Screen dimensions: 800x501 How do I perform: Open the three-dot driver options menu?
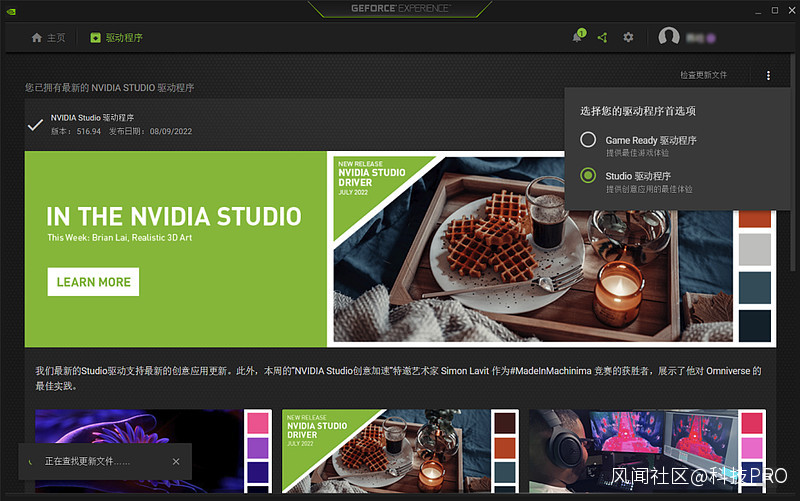[x=768, y=76]
